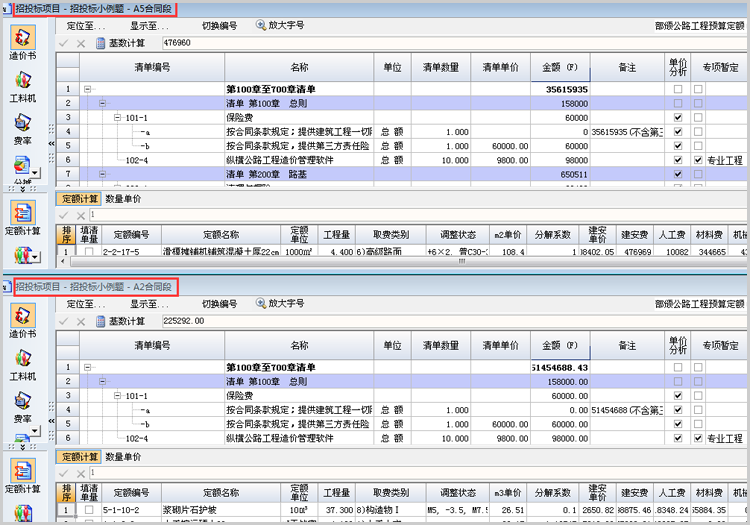Click 显示至... in A5合同段 toolbar

click(149, 26)
